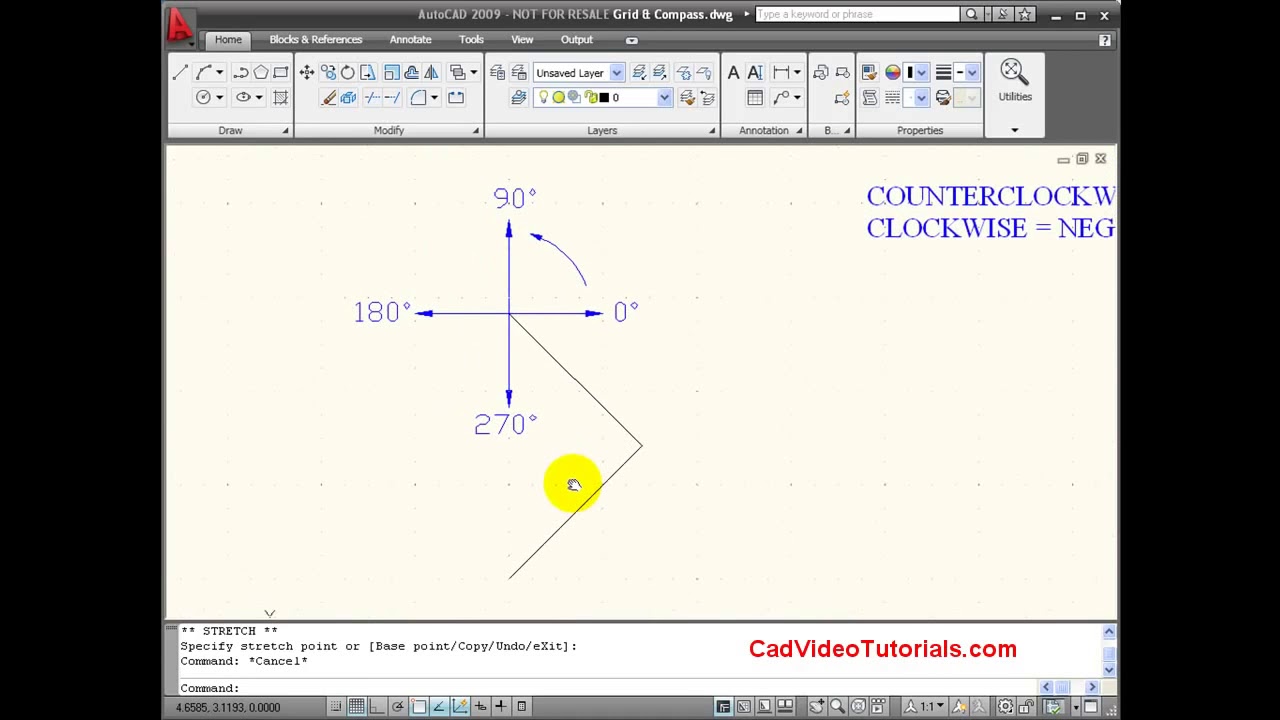Screen dimensions: 1280x720
Task: Open the Unsaved Layer dropdown
Action: coord(616,72)
